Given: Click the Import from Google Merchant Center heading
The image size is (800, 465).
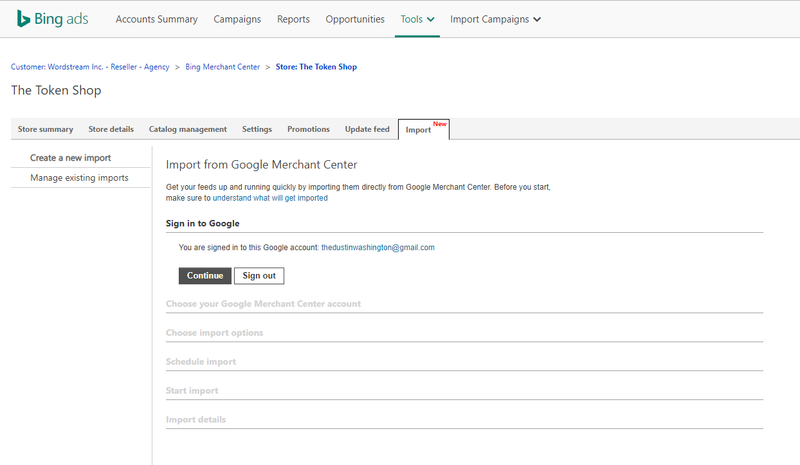Looking at the screenshot, I should pos(261,165).
